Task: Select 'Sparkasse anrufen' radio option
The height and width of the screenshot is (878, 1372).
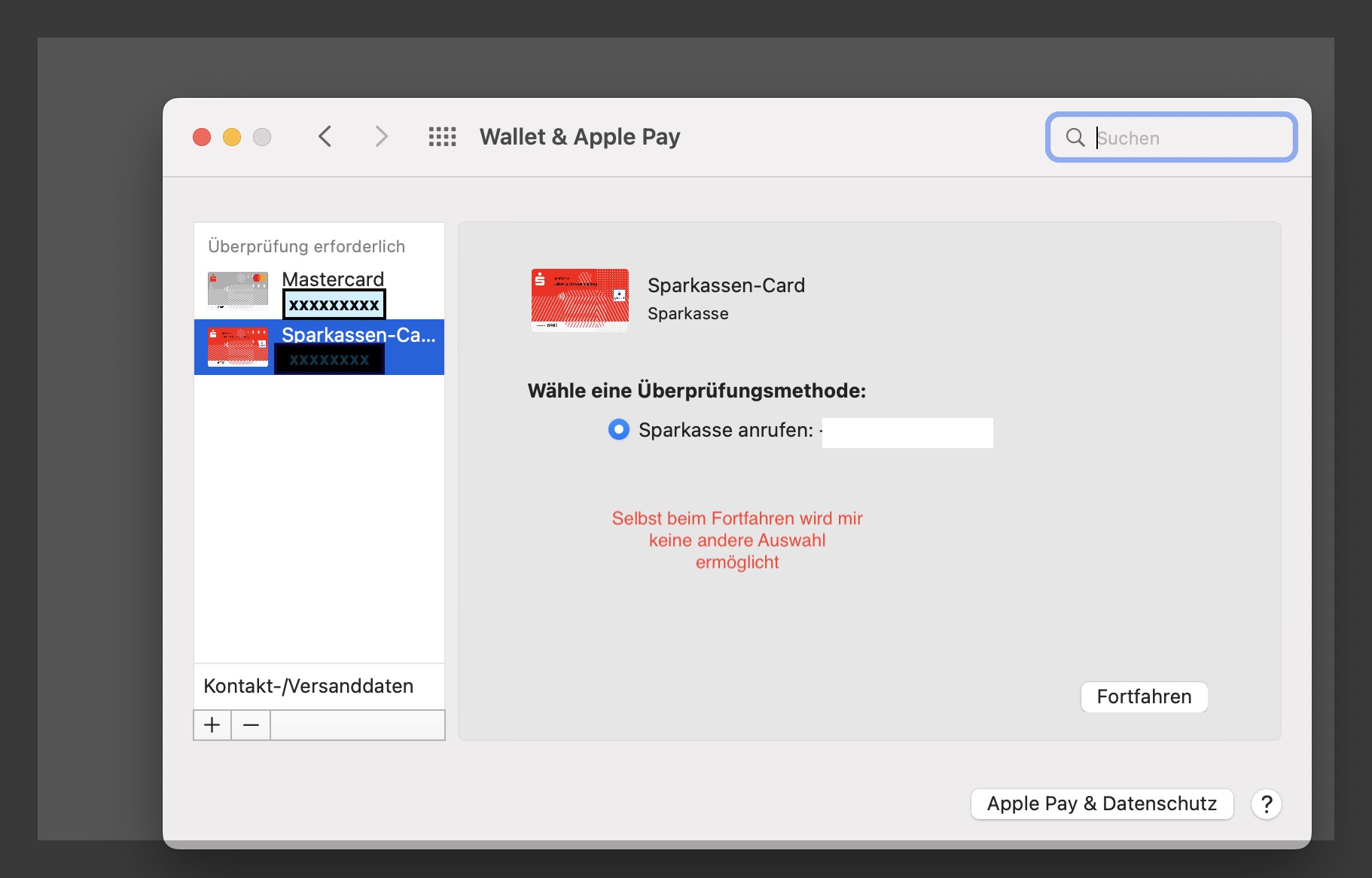Action: (619, 430)
